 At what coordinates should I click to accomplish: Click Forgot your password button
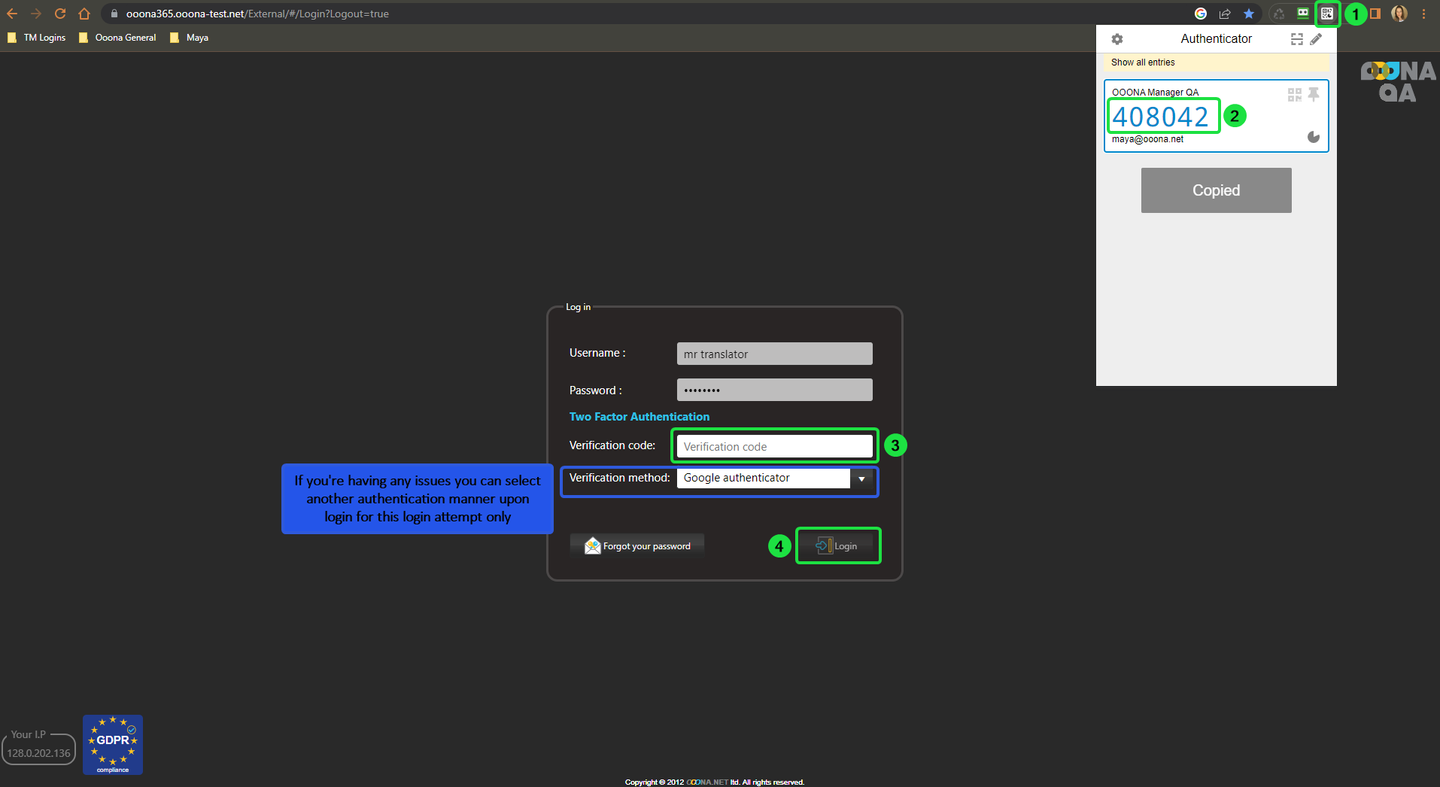pyautogui.click(x=637, y=546)
